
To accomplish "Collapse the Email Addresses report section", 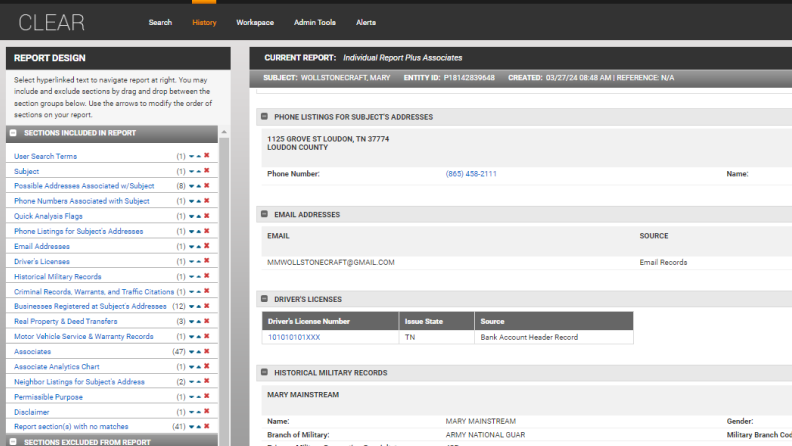I will pyautogui.click(x=265, y=214).
